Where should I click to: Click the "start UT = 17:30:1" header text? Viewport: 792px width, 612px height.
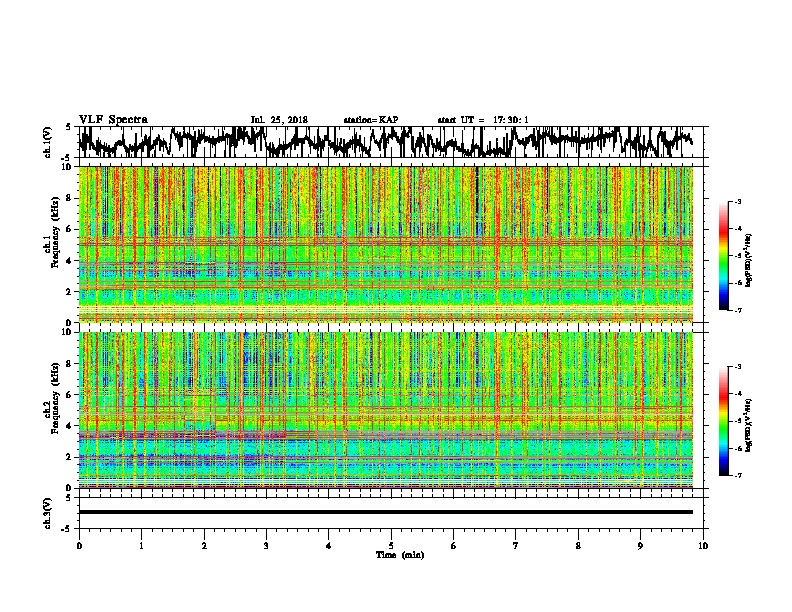click(x=483, y=120)
